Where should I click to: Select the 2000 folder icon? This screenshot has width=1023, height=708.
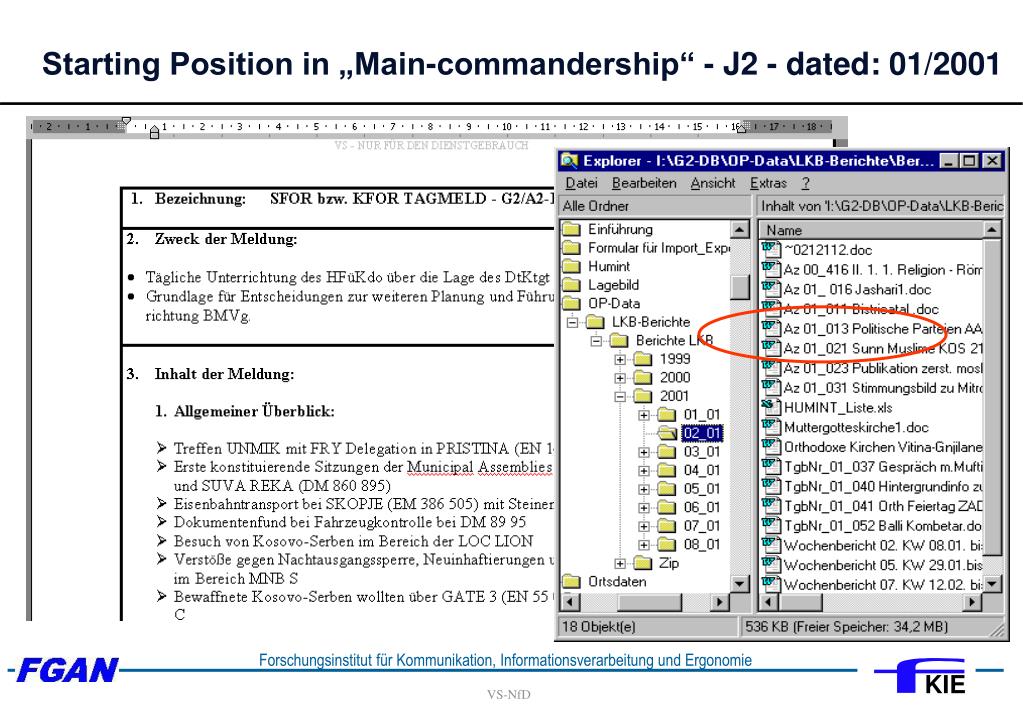point(643,377)
